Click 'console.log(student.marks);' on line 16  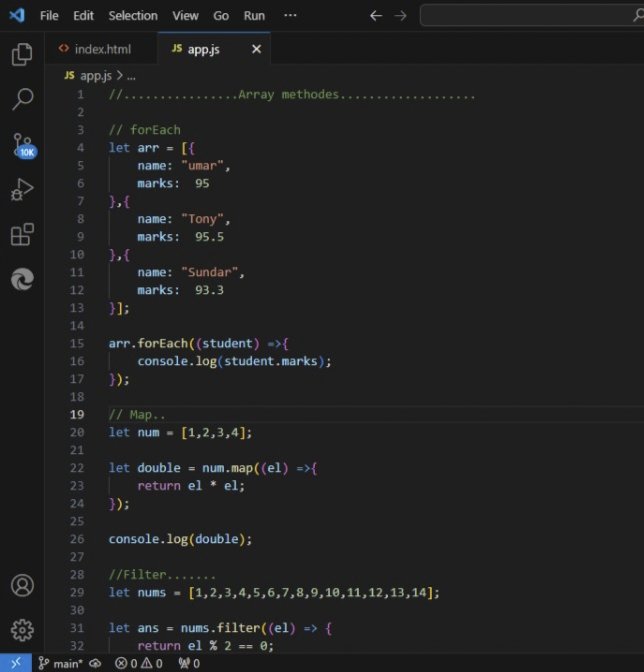(x=234, y=361)
